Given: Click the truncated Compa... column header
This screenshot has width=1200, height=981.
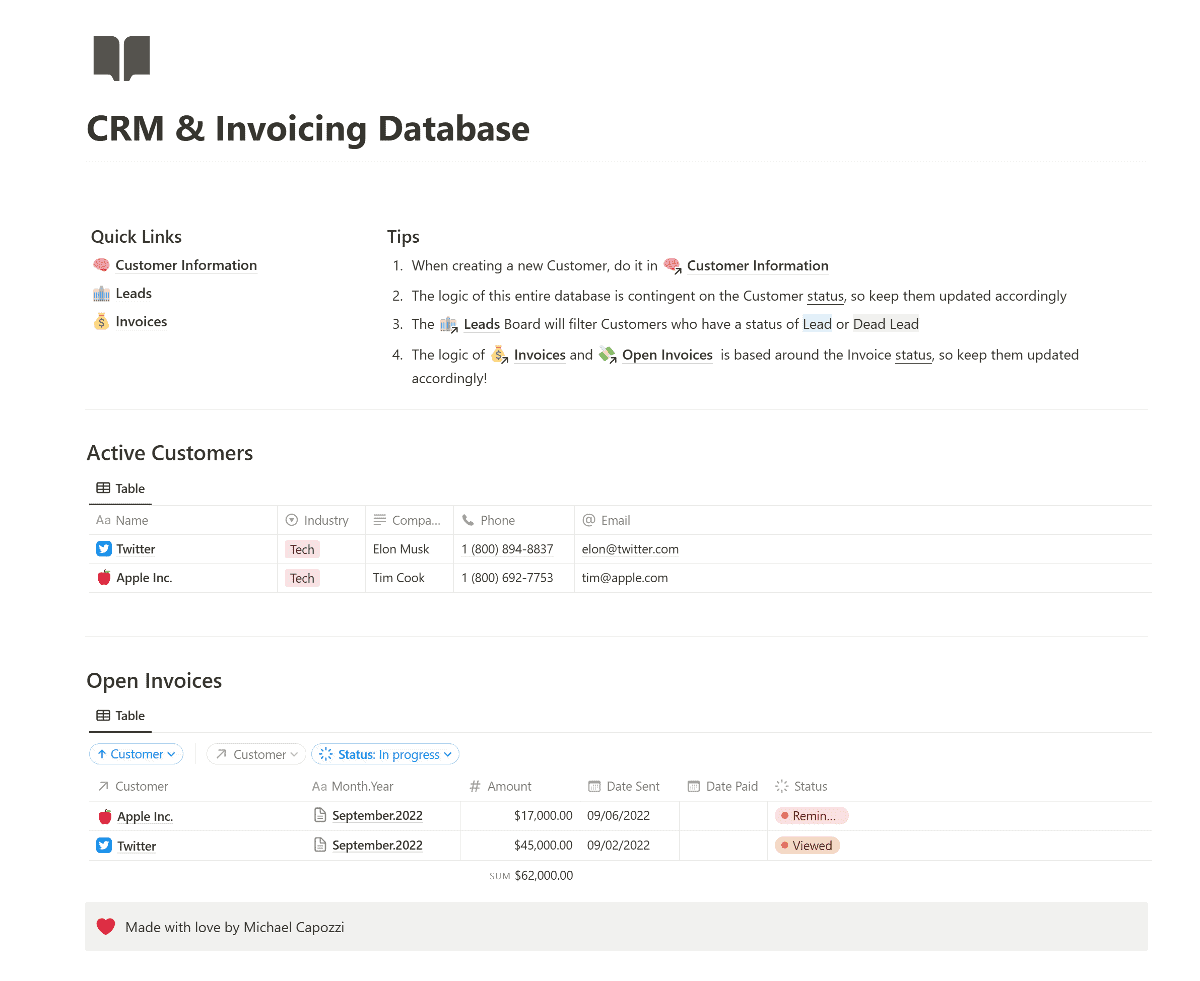Looking at the screenshot, I should pos(409,520).
